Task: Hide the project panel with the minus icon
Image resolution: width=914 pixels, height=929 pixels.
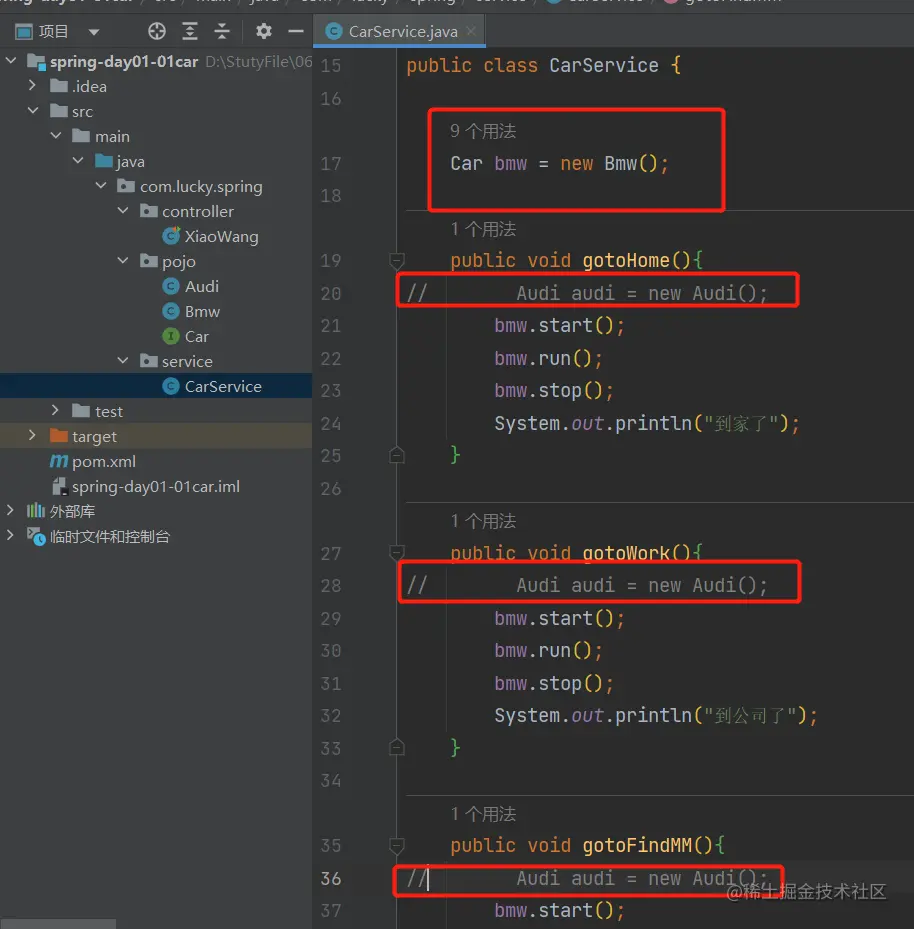Action: 296,31
